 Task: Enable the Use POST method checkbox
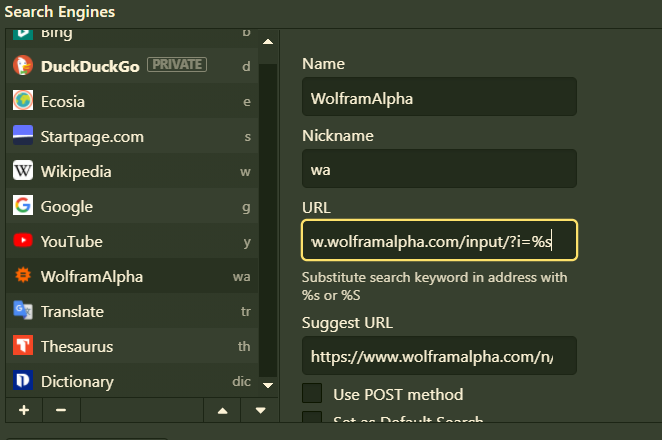312,394
